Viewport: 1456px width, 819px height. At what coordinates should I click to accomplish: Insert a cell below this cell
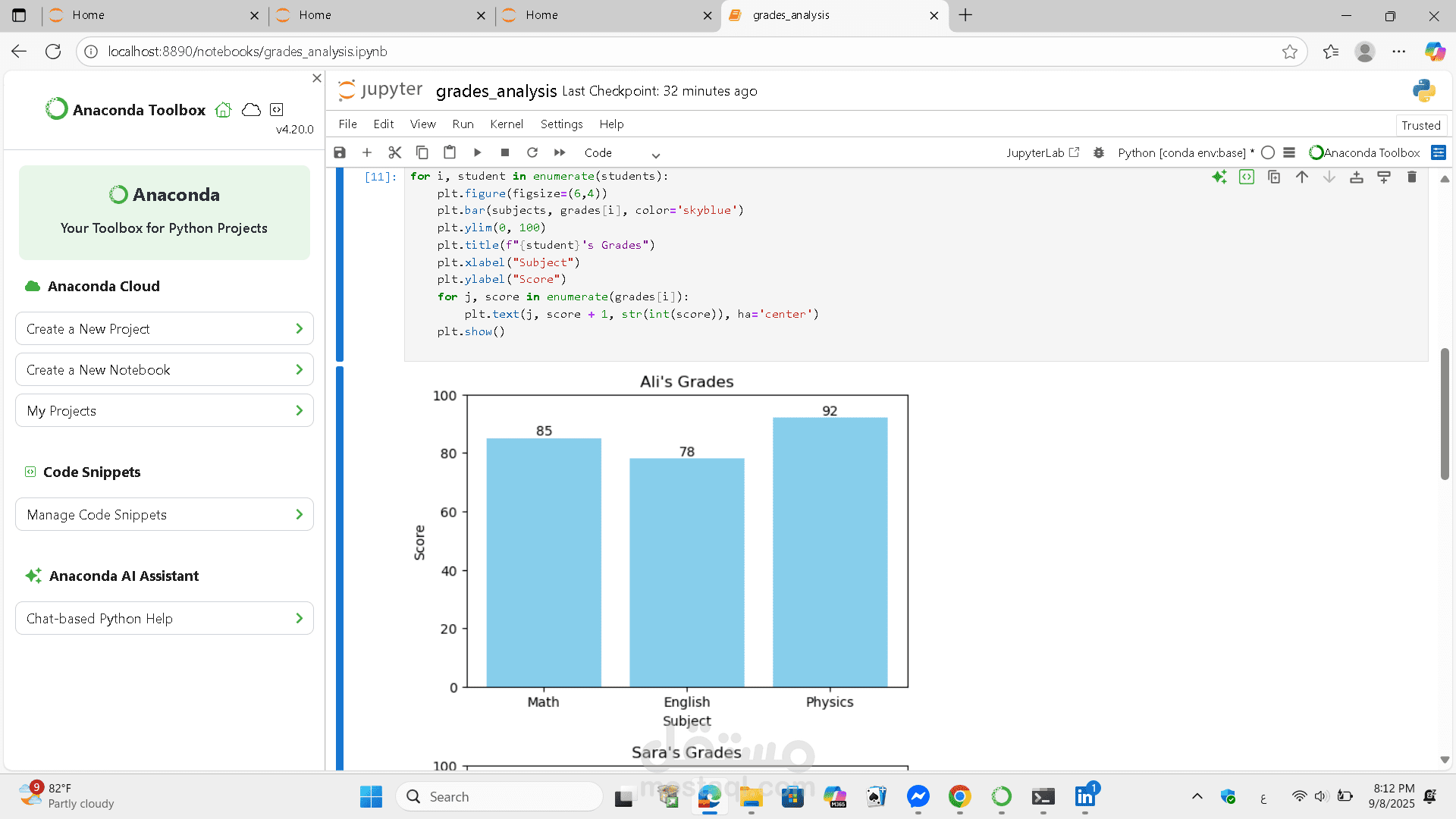tap(1384, 177)
